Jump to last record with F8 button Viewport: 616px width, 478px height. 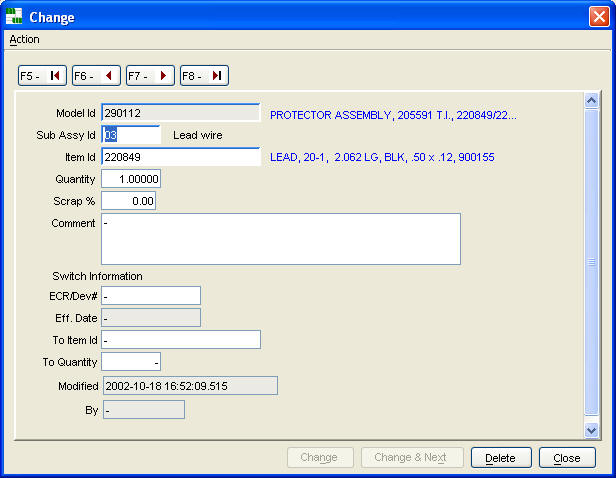(x=204, y=75)
